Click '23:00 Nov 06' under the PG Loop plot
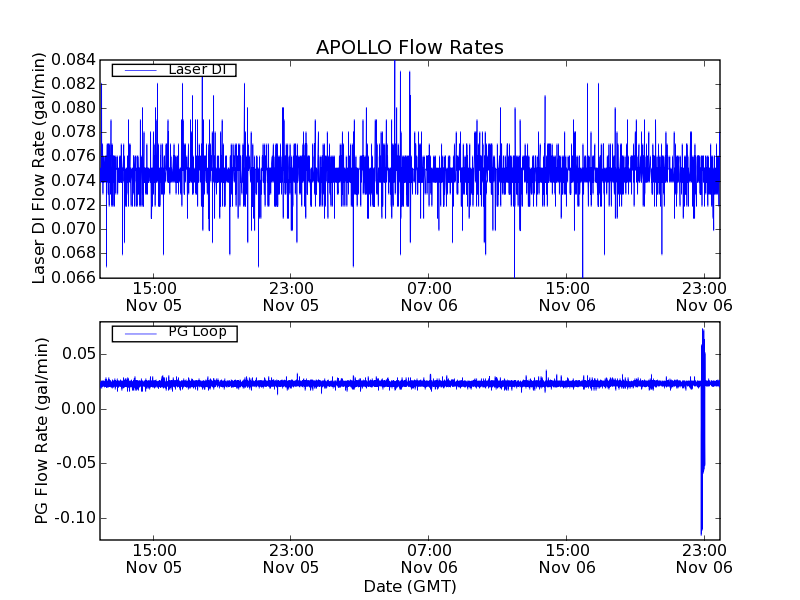Screen dimensions: 800x600 click(704, 559)
